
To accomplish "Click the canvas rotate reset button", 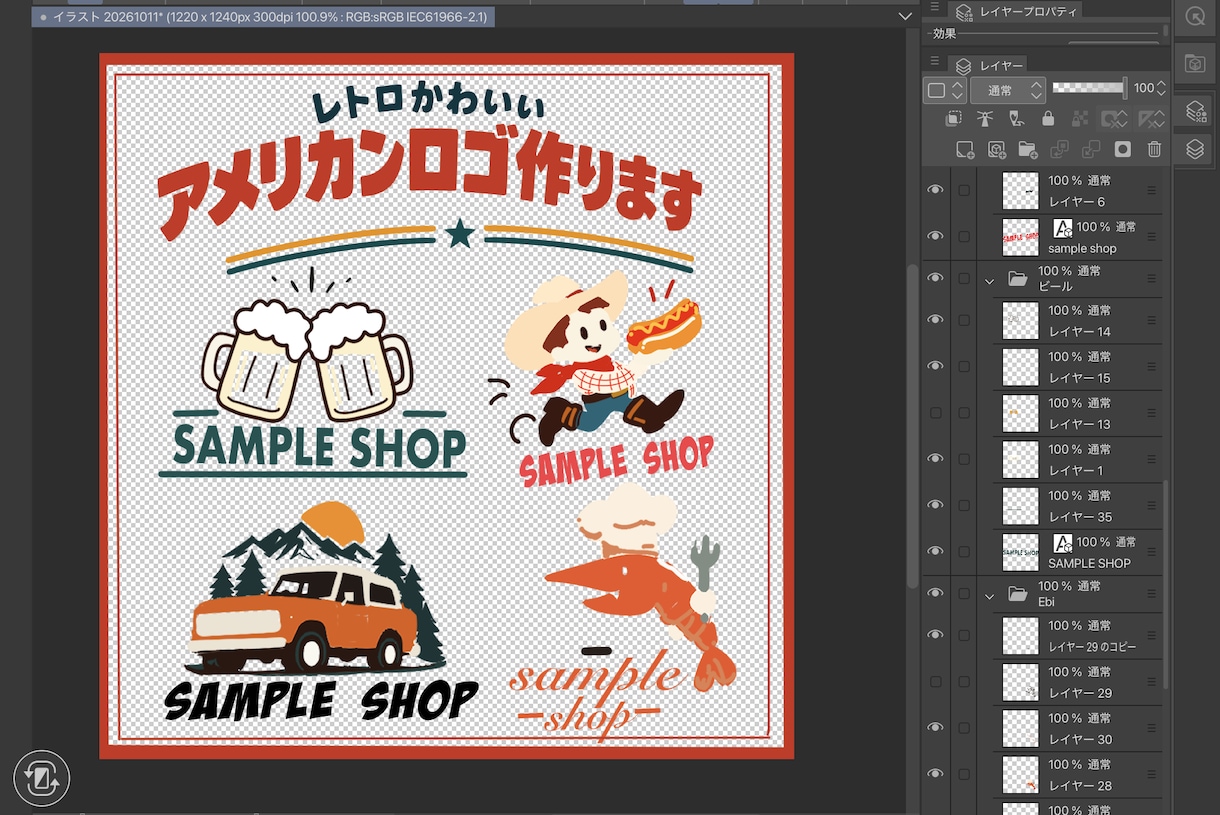I will (x=42, y=778).
